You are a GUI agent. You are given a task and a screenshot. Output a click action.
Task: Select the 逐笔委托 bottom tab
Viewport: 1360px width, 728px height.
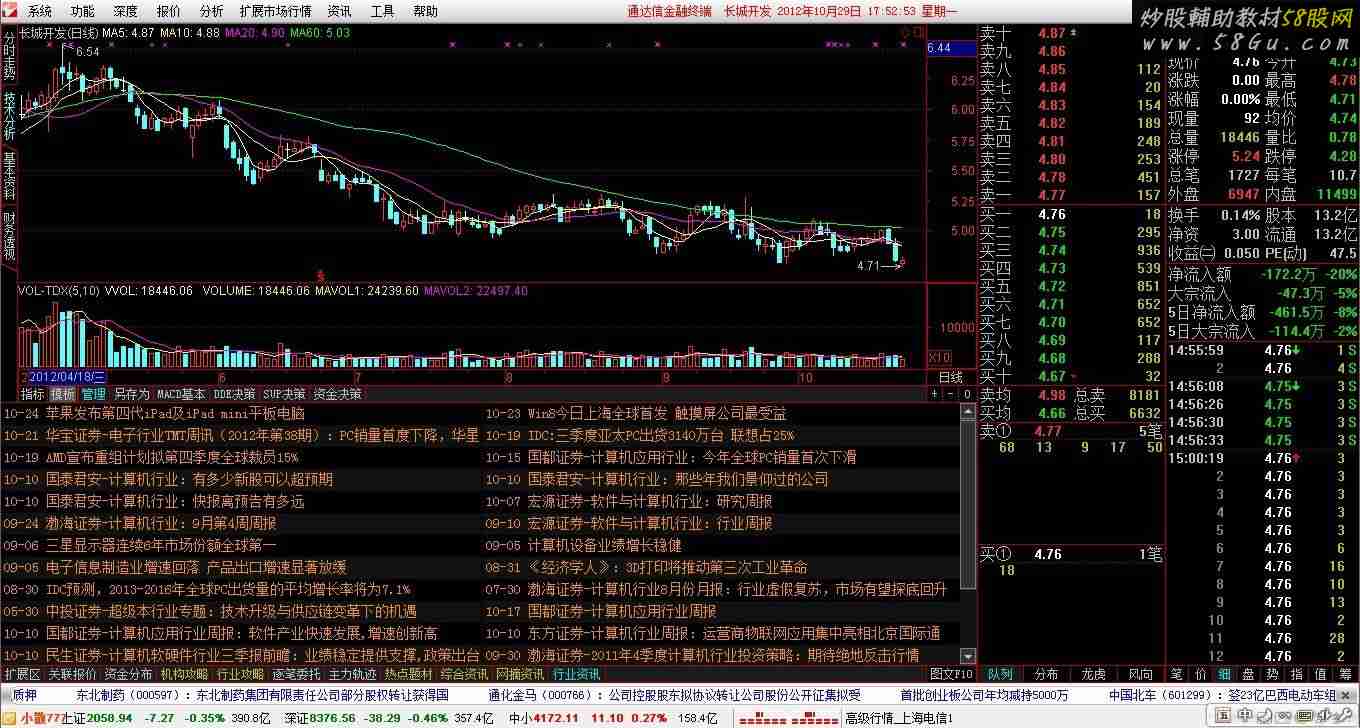(296, 674)
